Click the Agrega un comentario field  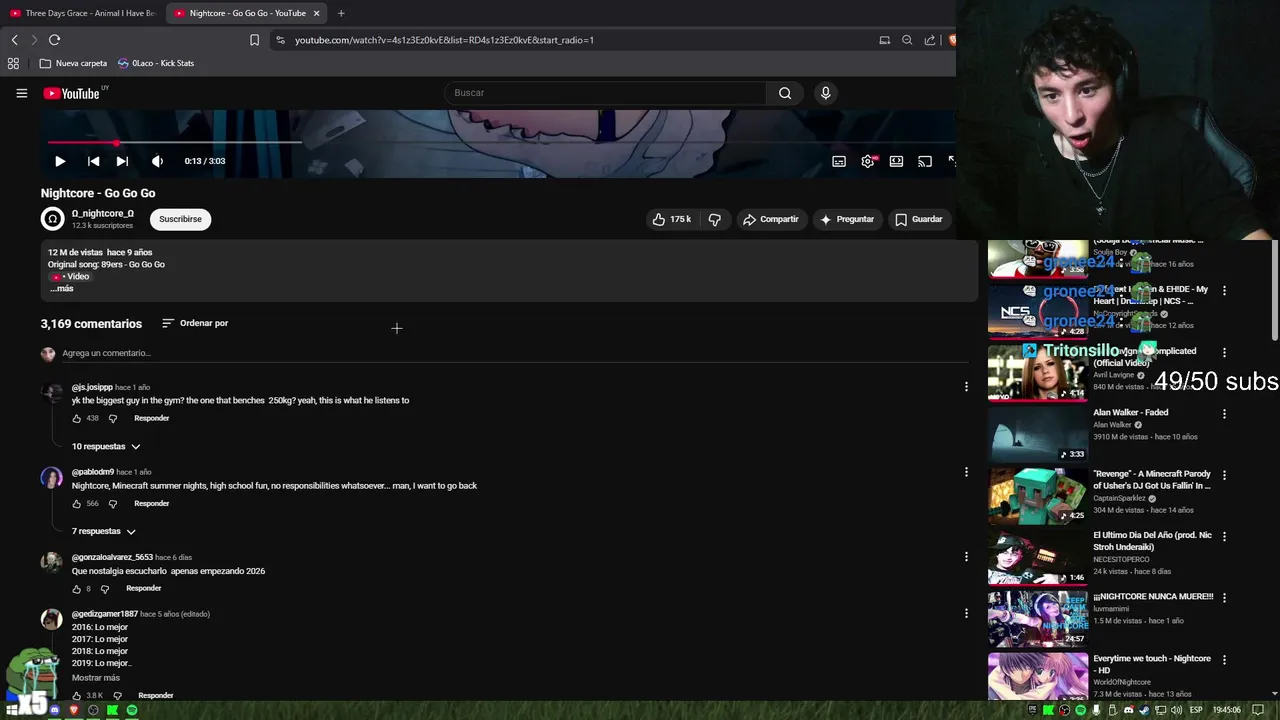[x=514, y=353]
